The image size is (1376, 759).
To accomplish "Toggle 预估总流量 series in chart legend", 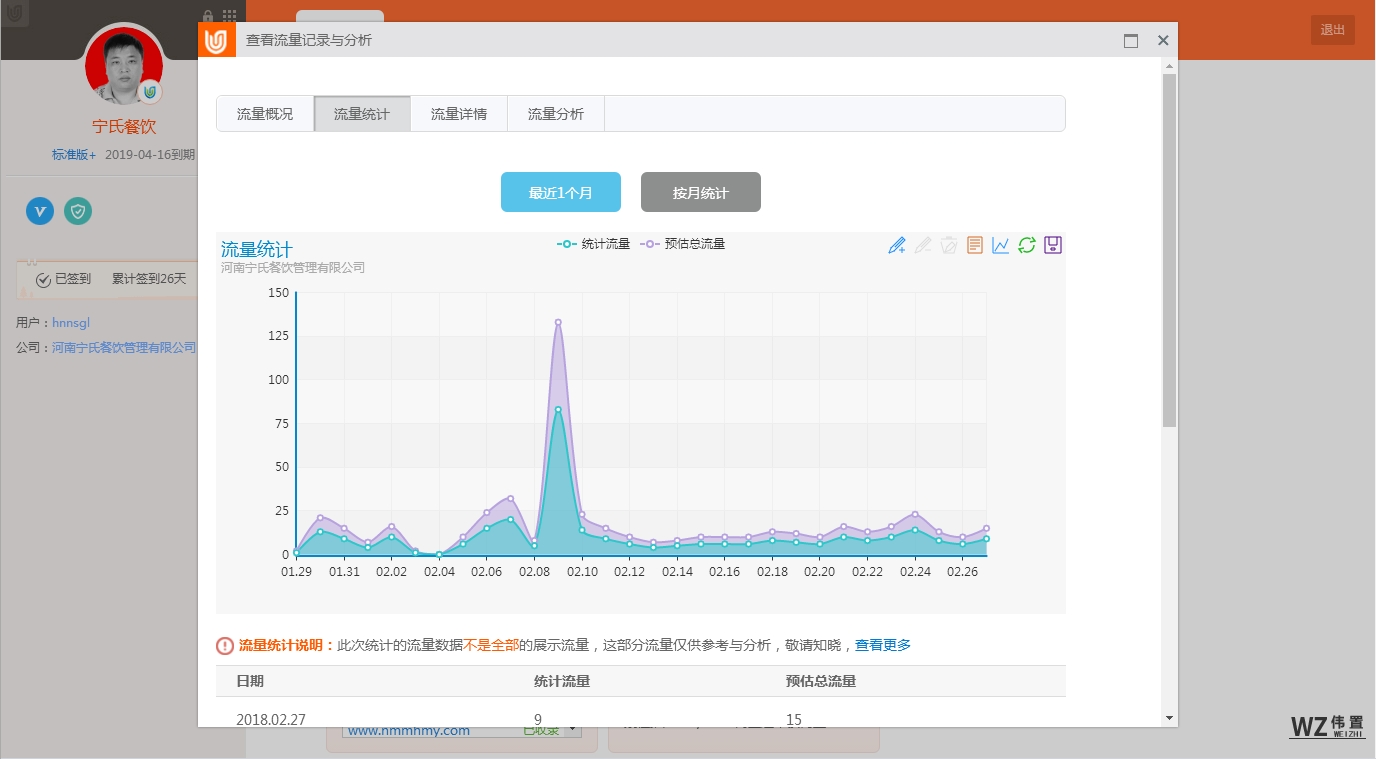I will (683, 244).
